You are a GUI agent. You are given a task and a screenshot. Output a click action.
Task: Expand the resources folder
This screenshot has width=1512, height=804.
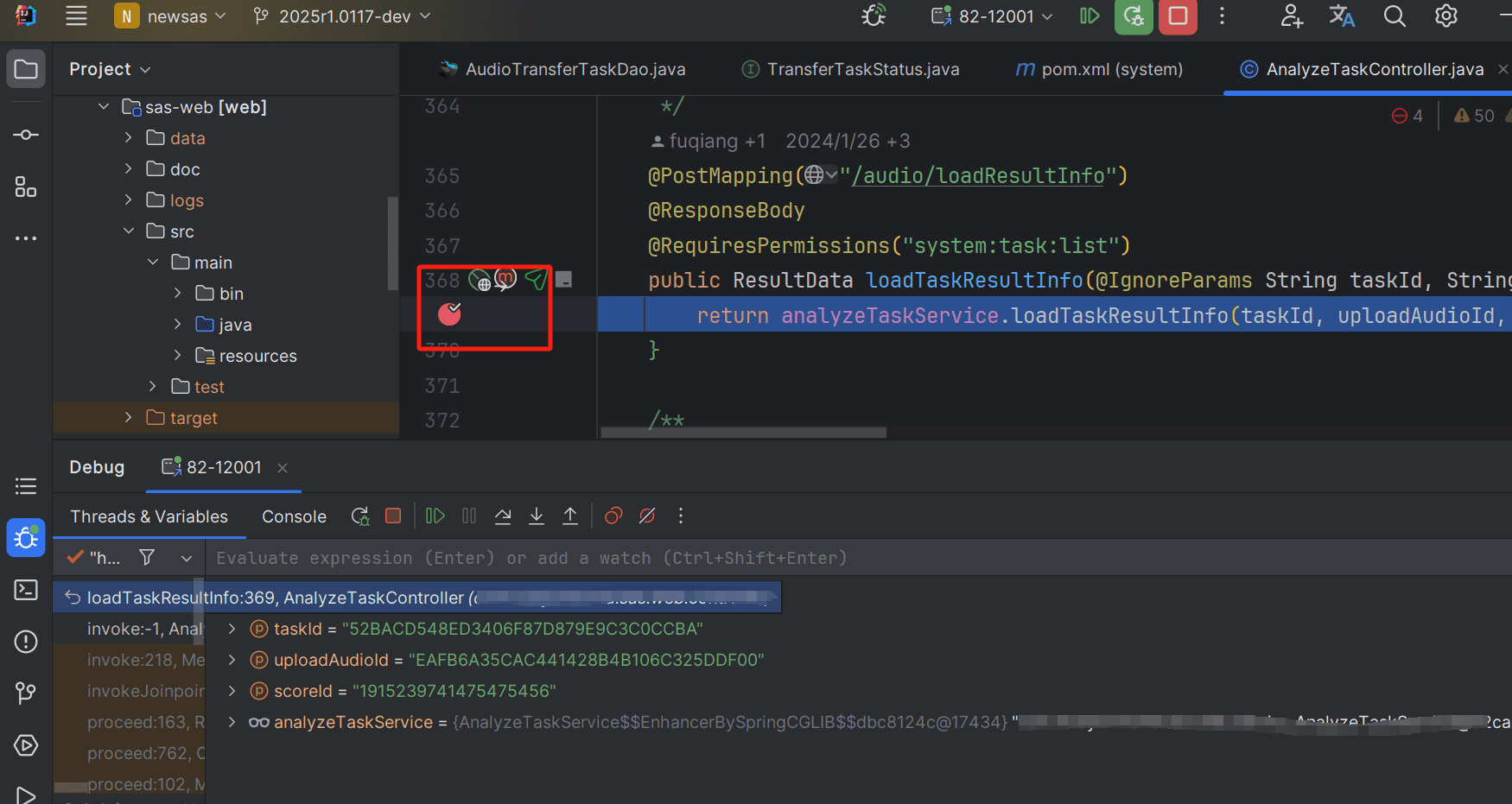pos(177,356)
